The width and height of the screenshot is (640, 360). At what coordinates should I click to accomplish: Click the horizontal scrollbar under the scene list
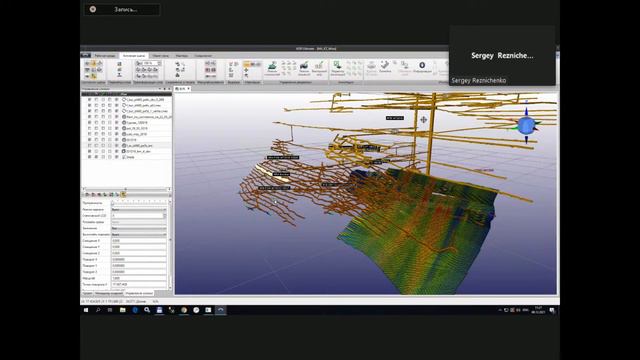126,189
